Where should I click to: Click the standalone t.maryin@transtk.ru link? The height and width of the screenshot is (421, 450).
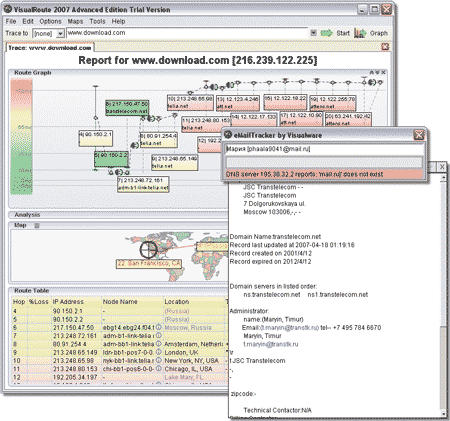click(x=271, y=344)
